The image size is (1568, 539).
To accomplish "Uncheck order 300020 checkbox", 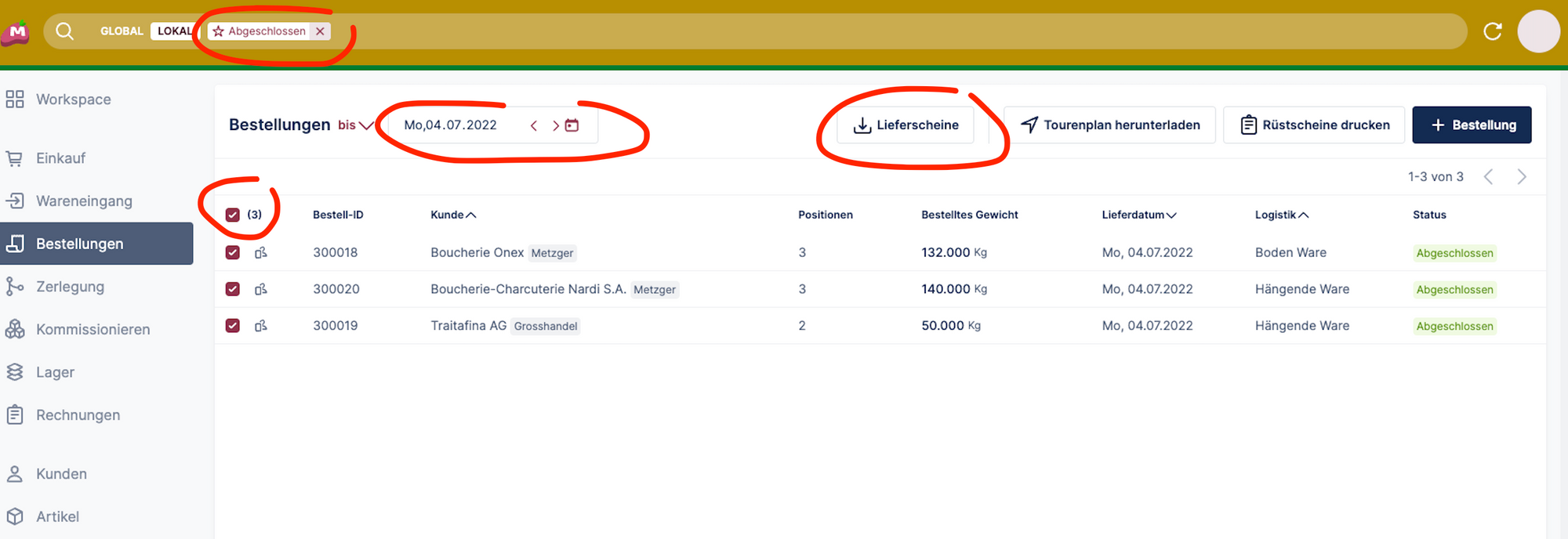I will (x=233, y=289).
